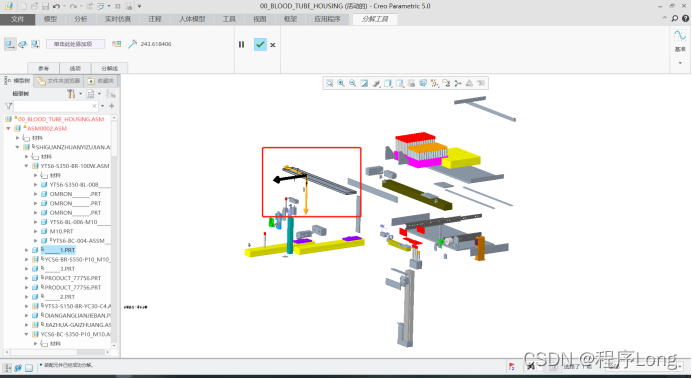Image resolution: width=692 pixels, height=379 pixels.
Task: Toggle datum display filters icon
Action: click(x=435, y=83)
